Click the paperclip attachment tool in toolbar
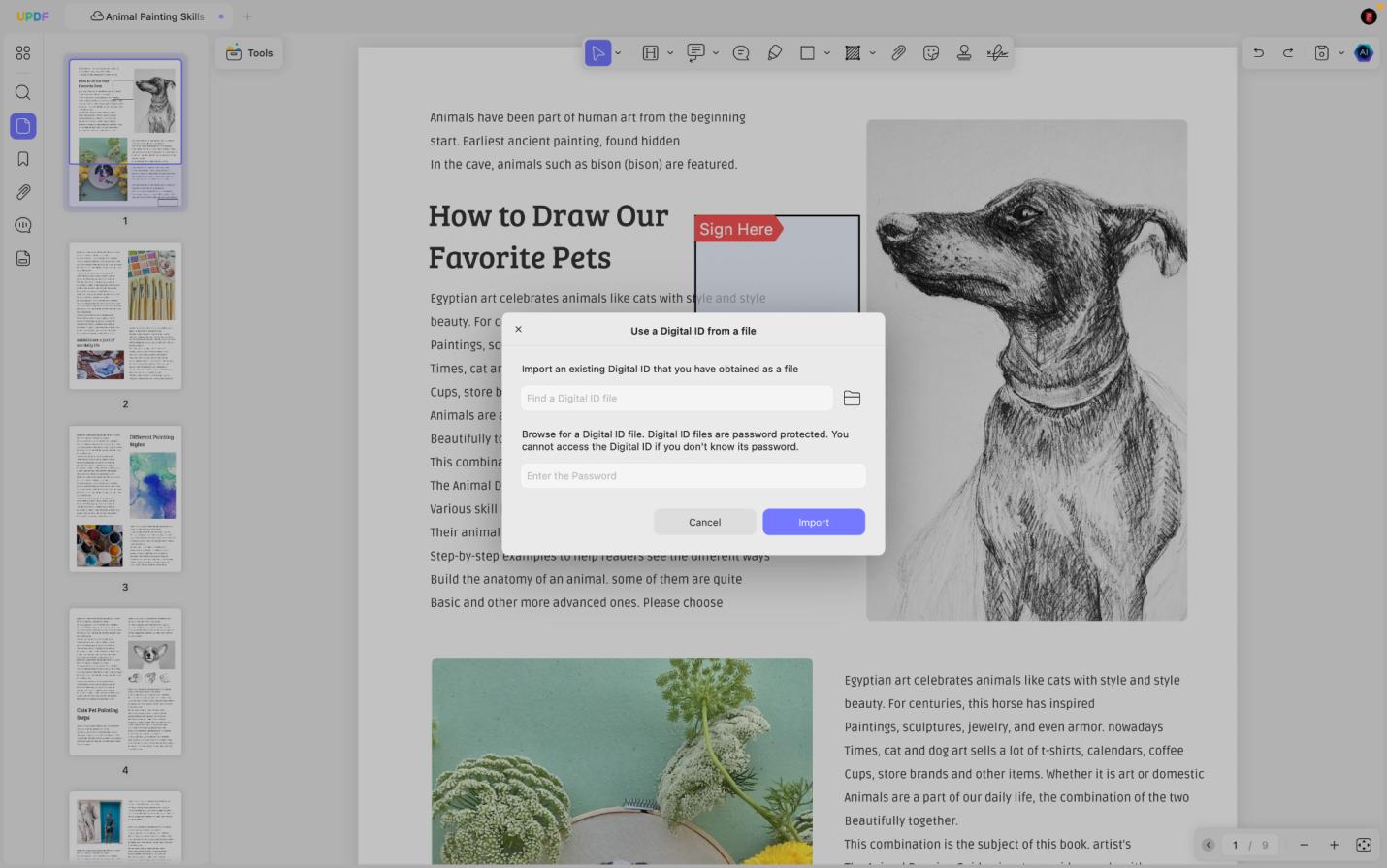This screenshot has width=1387, height=868. point(899,53)
